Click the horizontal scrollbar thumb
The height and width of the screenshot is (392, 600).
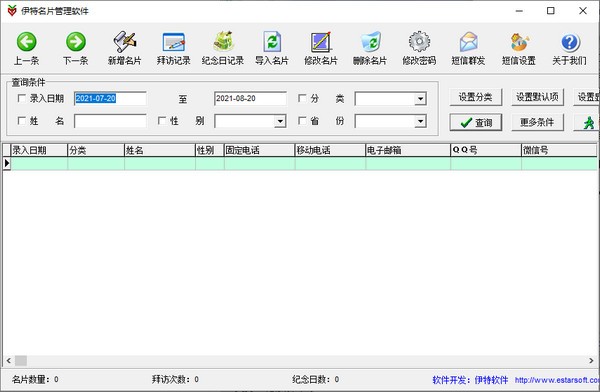(x=21, y=361)
